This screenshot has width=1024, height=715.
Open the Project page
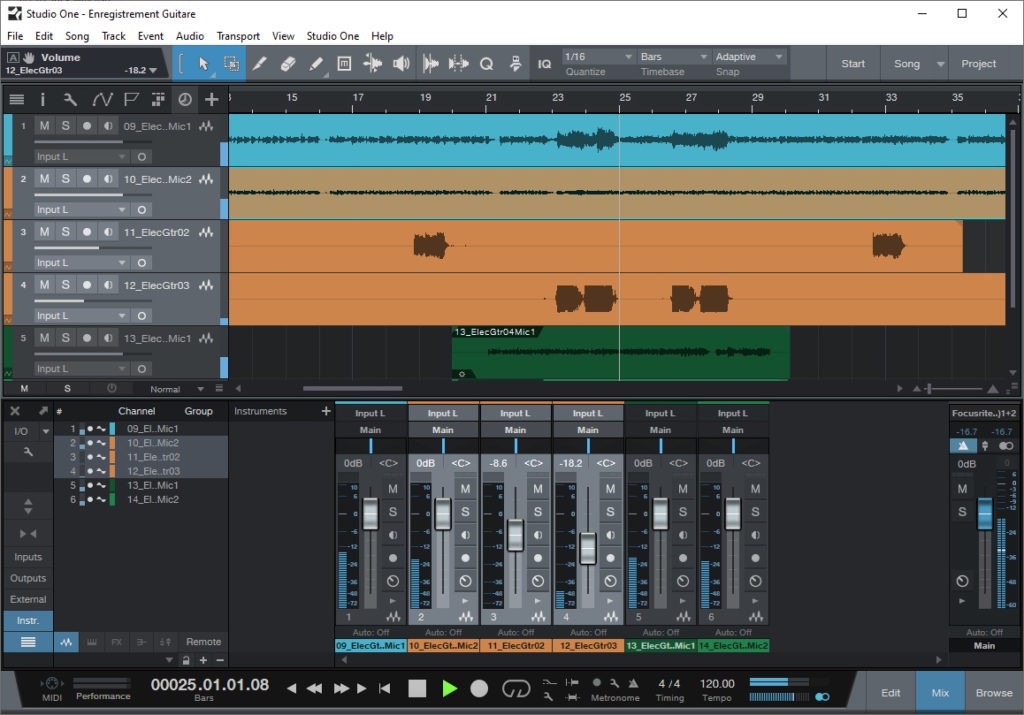point(981,63)
